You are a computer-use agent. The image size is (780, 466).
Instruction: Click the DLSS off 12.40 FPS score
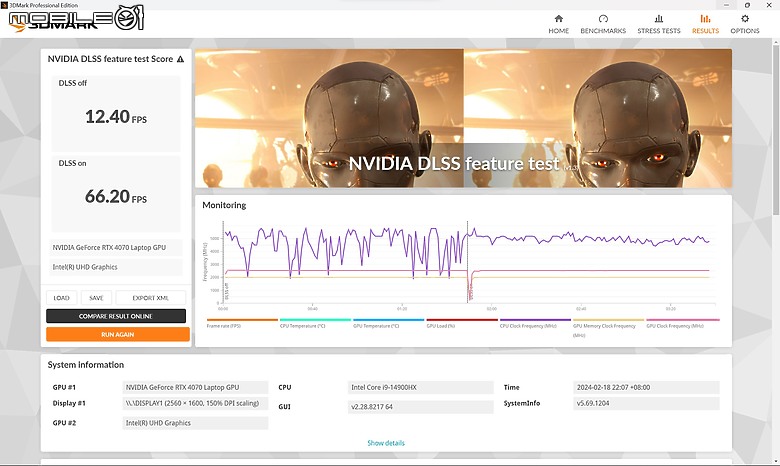pos(116,117)
